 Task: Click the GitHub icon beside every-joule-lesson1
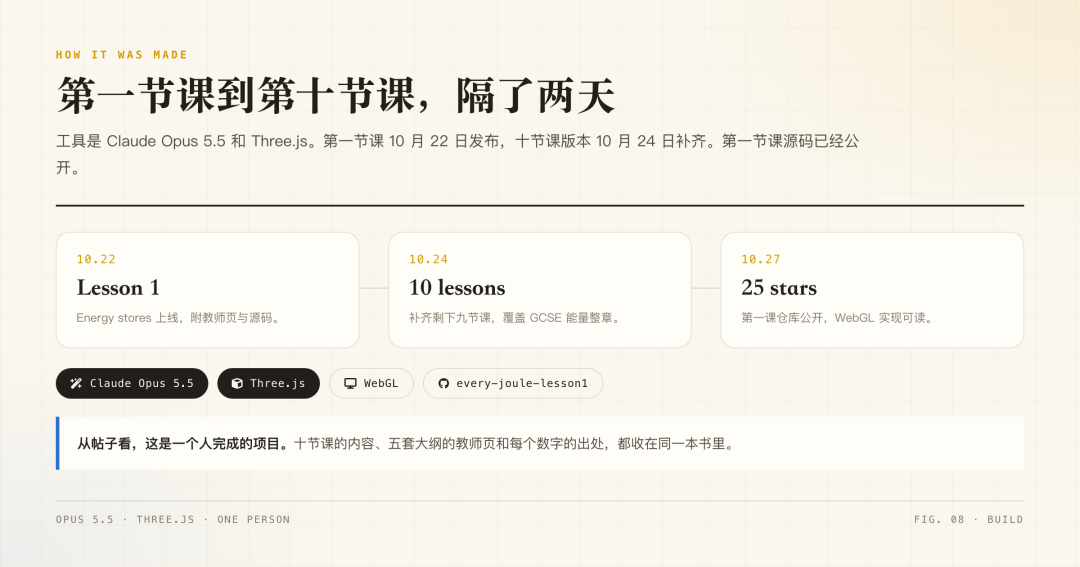pyautogui.click(x=444, y=383)
